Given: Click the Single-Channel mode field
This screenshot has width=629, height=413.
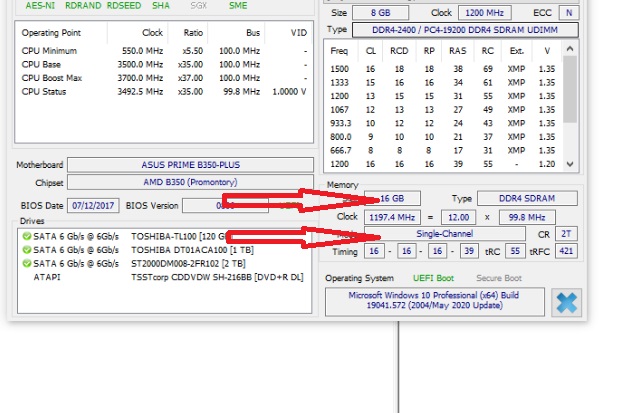Looking at the screenshot, I should point(444,234).
